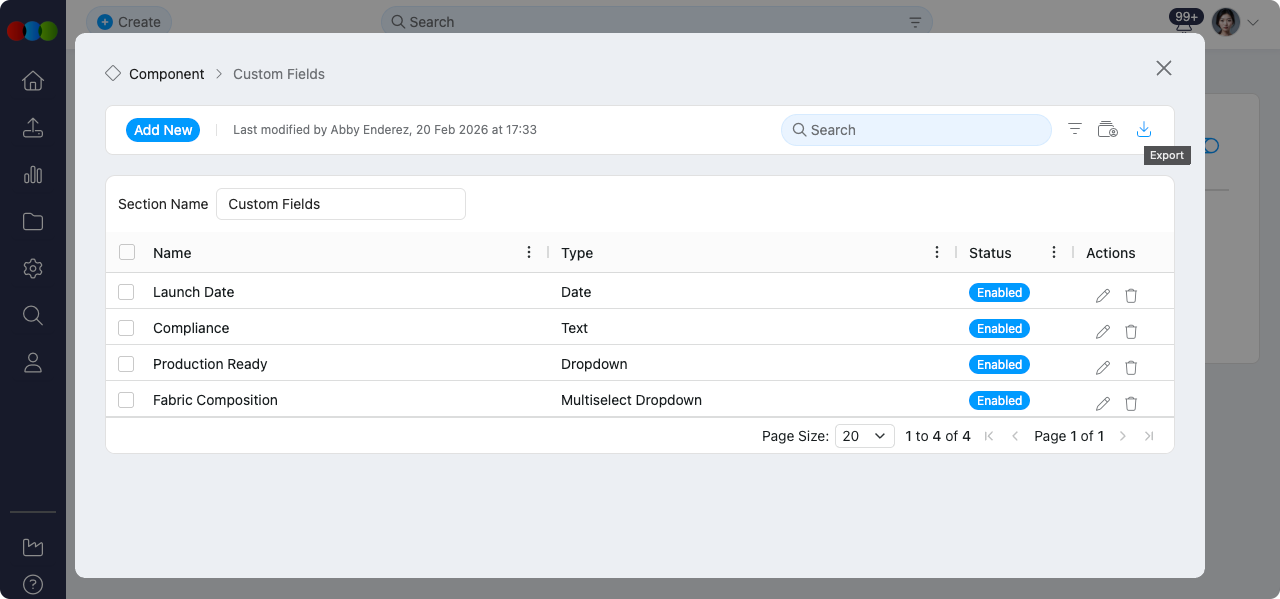The height and width of the screenshot is (599, 1280).
Task: Click the Export download icon
Action: pyautogui.click(x=1144, y=130)
